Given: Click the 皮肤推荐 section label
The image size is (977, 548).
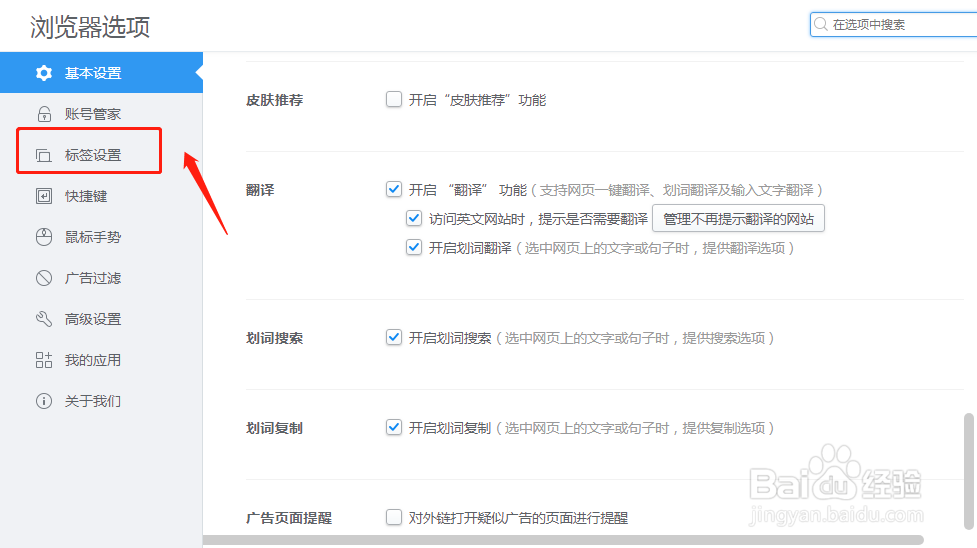Looking at the screenshot, I should click(275, 100).
